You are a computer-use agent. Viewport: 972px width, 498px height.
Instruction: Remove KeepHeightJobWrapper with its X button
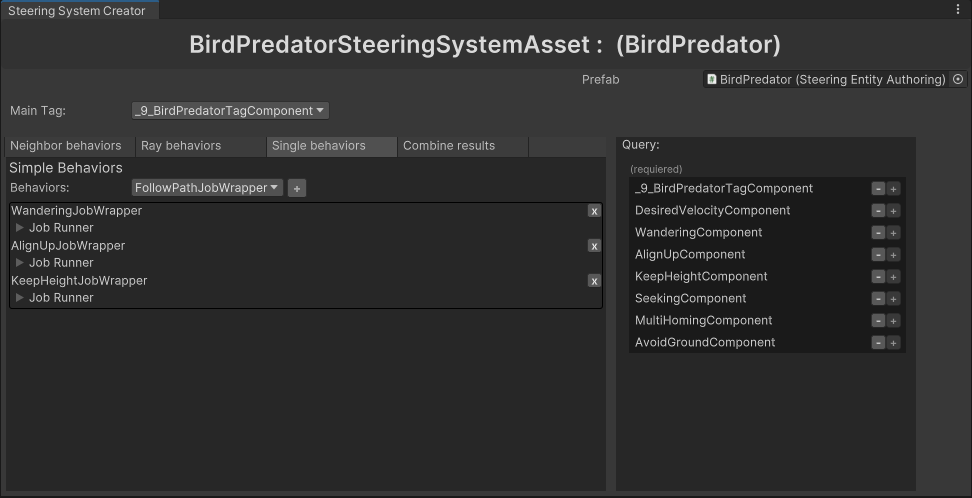[594, 281]
